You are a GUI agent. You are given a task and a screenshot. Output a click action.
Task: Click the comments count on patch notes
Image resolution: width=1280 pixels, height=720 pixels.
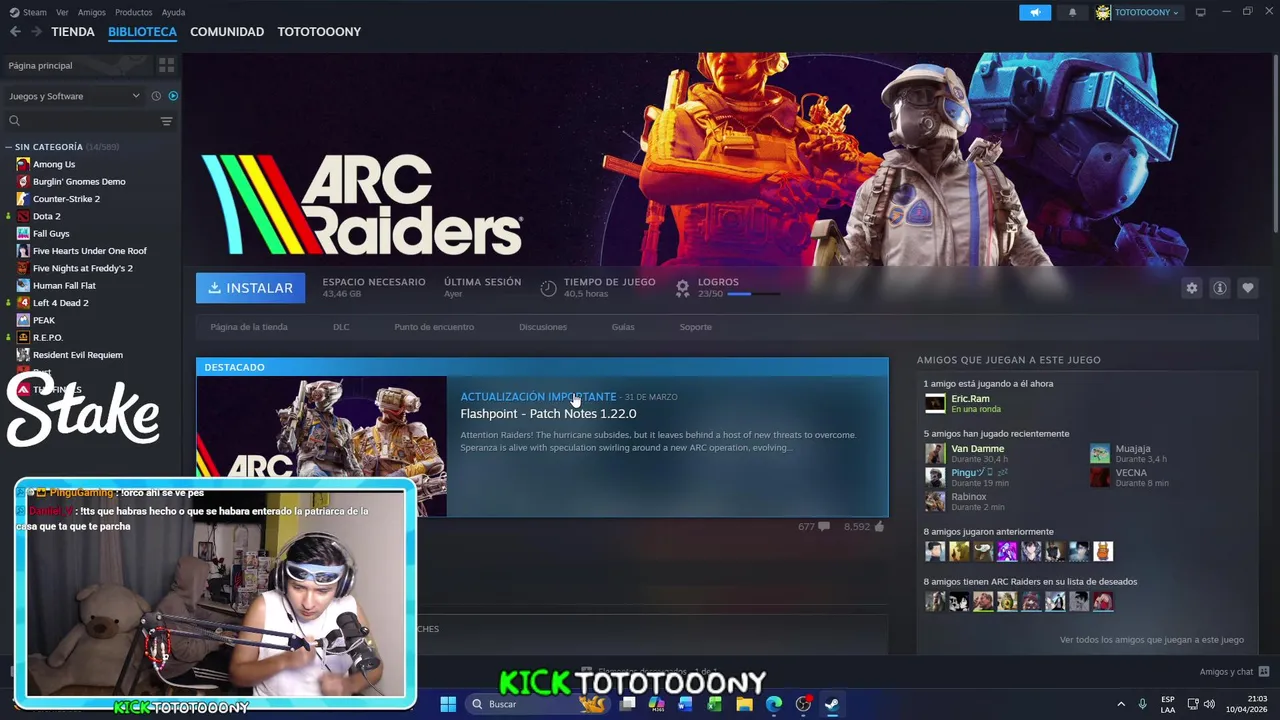[813, 526]
